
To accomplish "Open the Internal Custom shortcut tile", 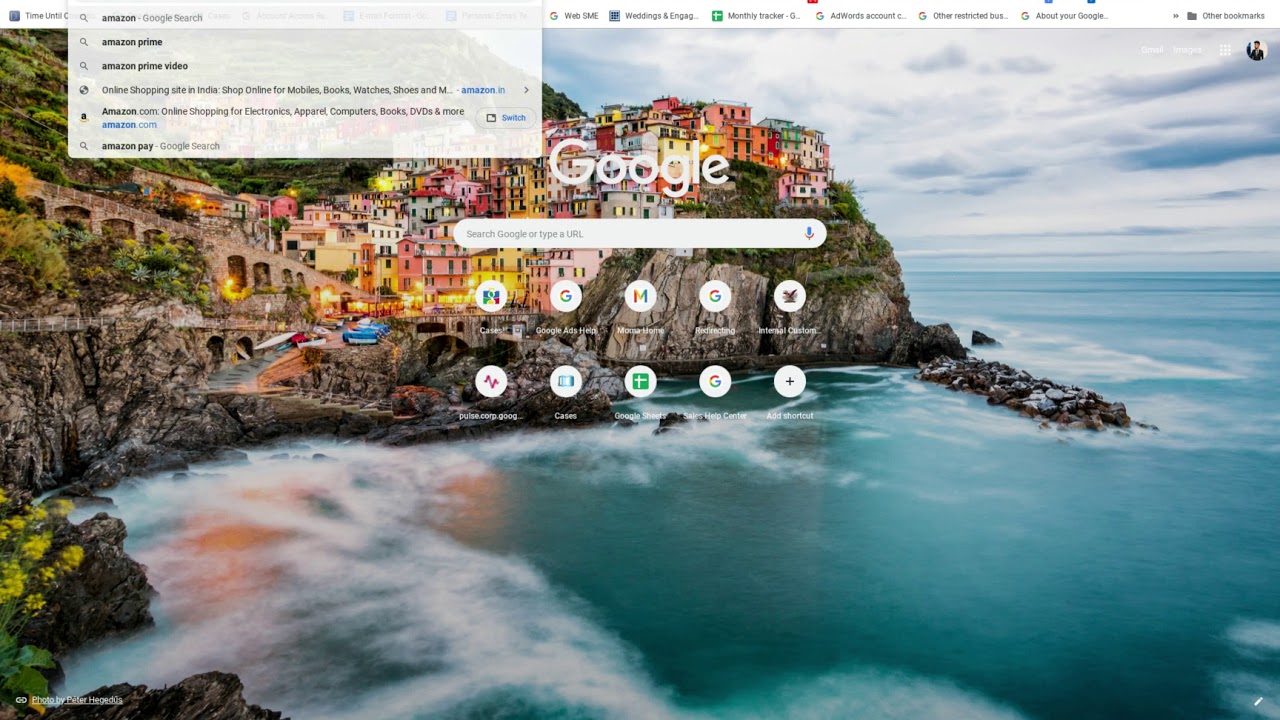I will click(x=789, y=308).
